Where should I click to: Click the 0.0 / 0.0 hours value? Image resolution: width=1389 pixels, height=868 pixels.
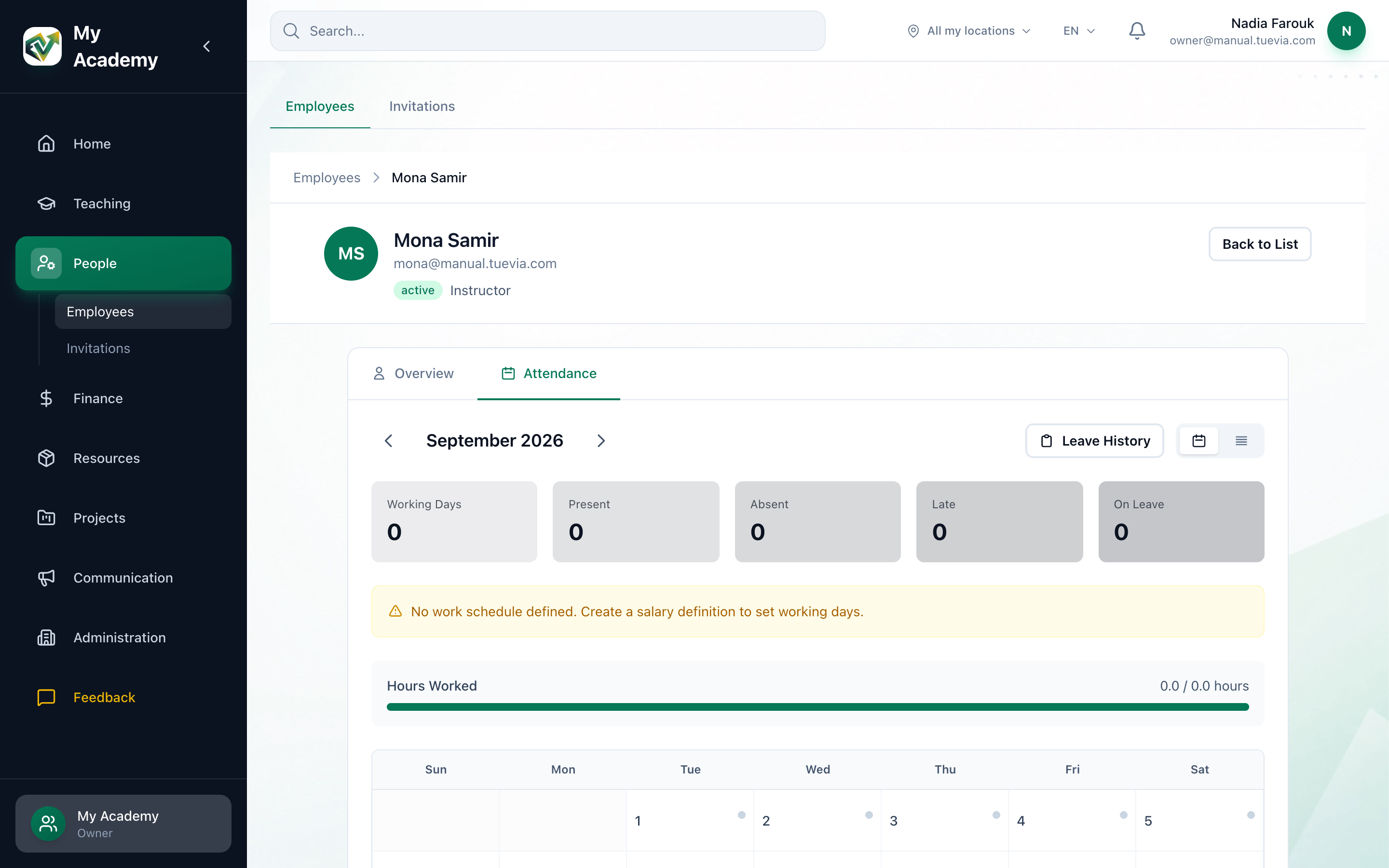1204,686
